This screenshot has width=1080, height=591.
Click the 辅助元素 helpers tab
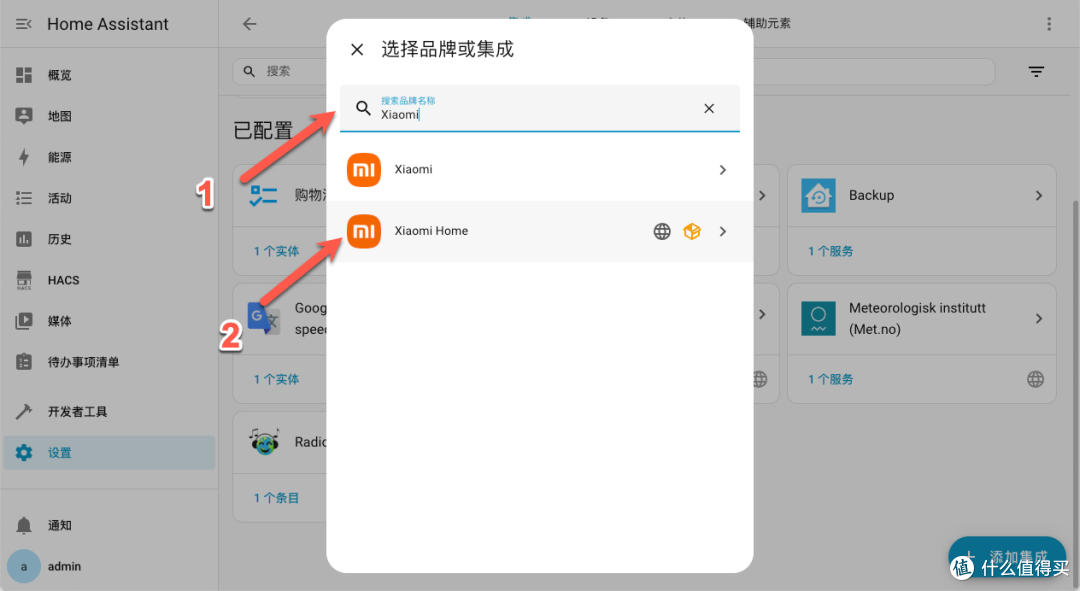[x=767, y=23]
